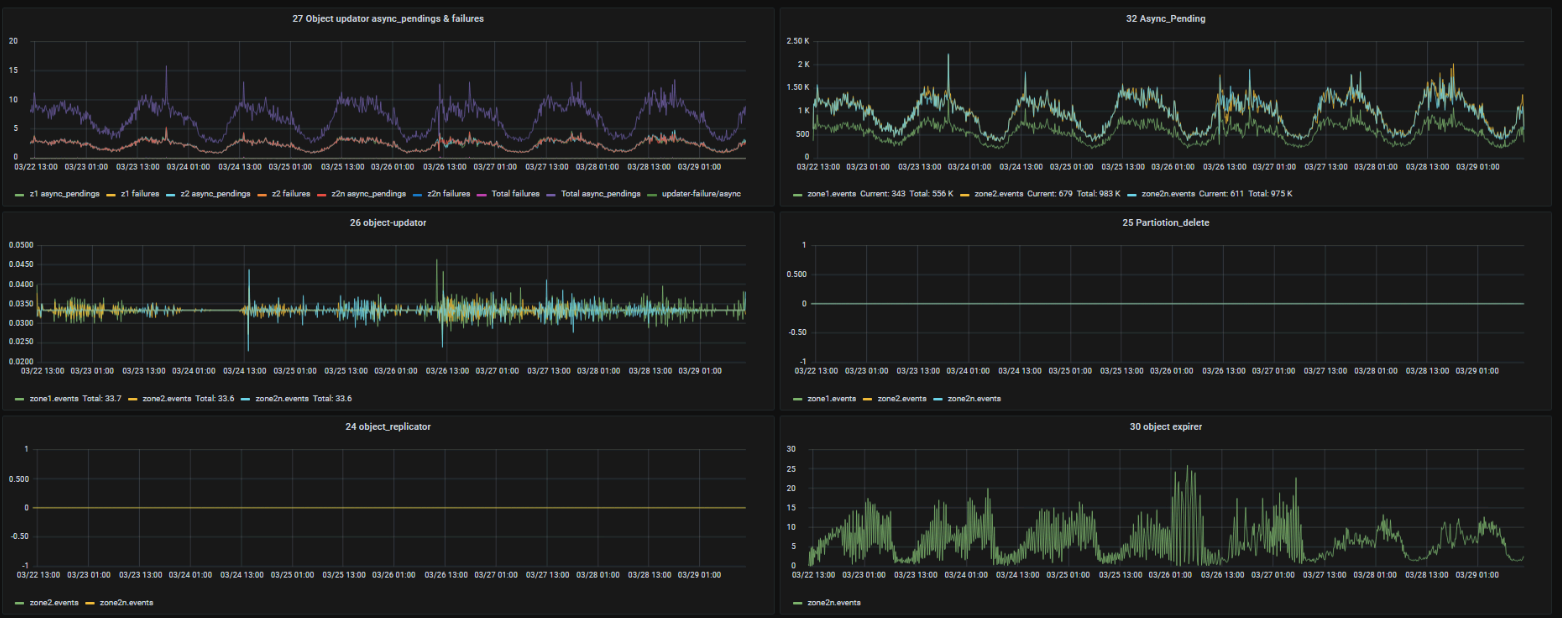
Task: Click the yellow 'z1 failures' color line icon
Action: tap(112, 193)
